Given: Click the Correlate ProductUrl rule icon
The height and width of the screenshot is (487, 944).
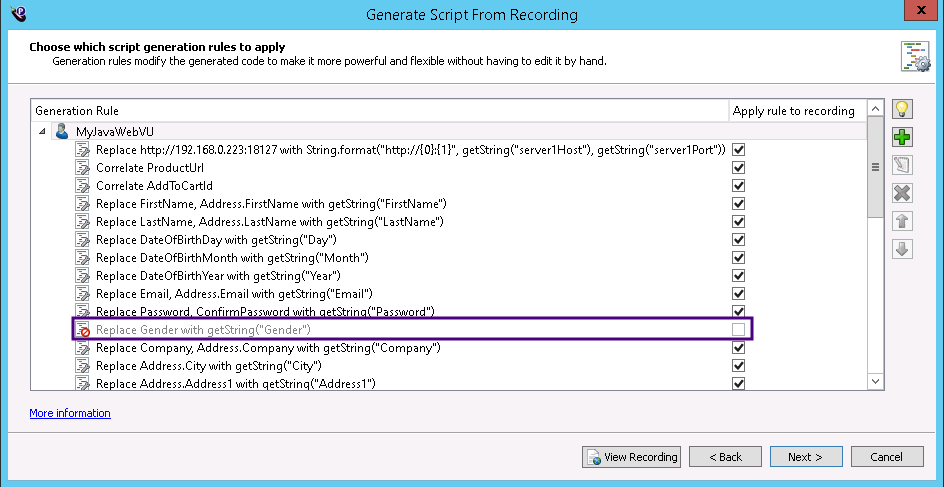Looking at the screenshot, I should pos(84,168).
